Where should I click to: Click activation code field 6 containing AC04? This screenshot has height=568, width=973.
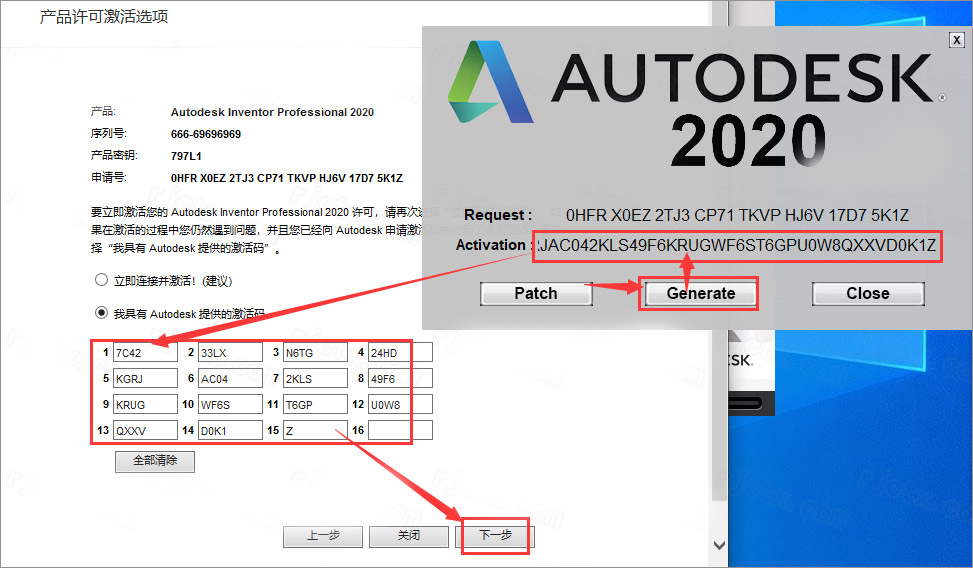(230, 379)
